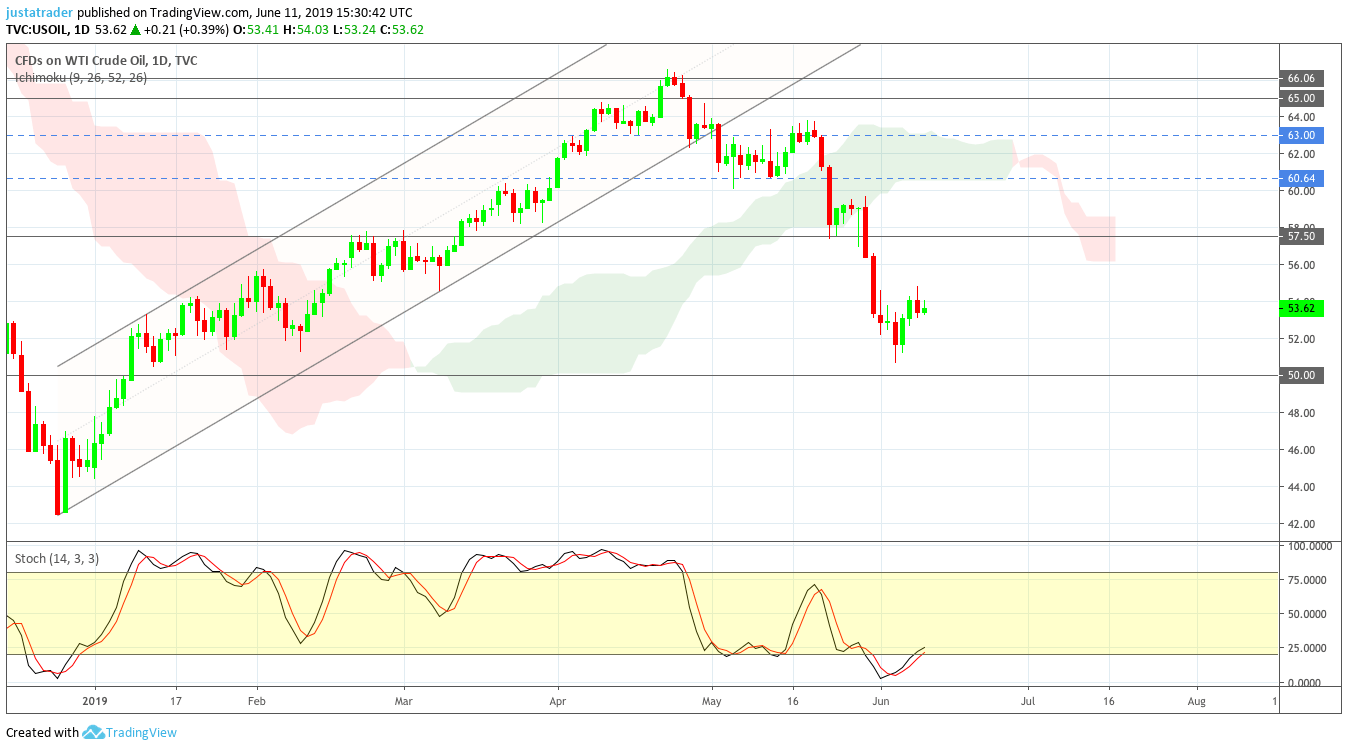Click the 57.50 price level label
The width and height of the screenshot is (1348, 750).
point(1301,236)
